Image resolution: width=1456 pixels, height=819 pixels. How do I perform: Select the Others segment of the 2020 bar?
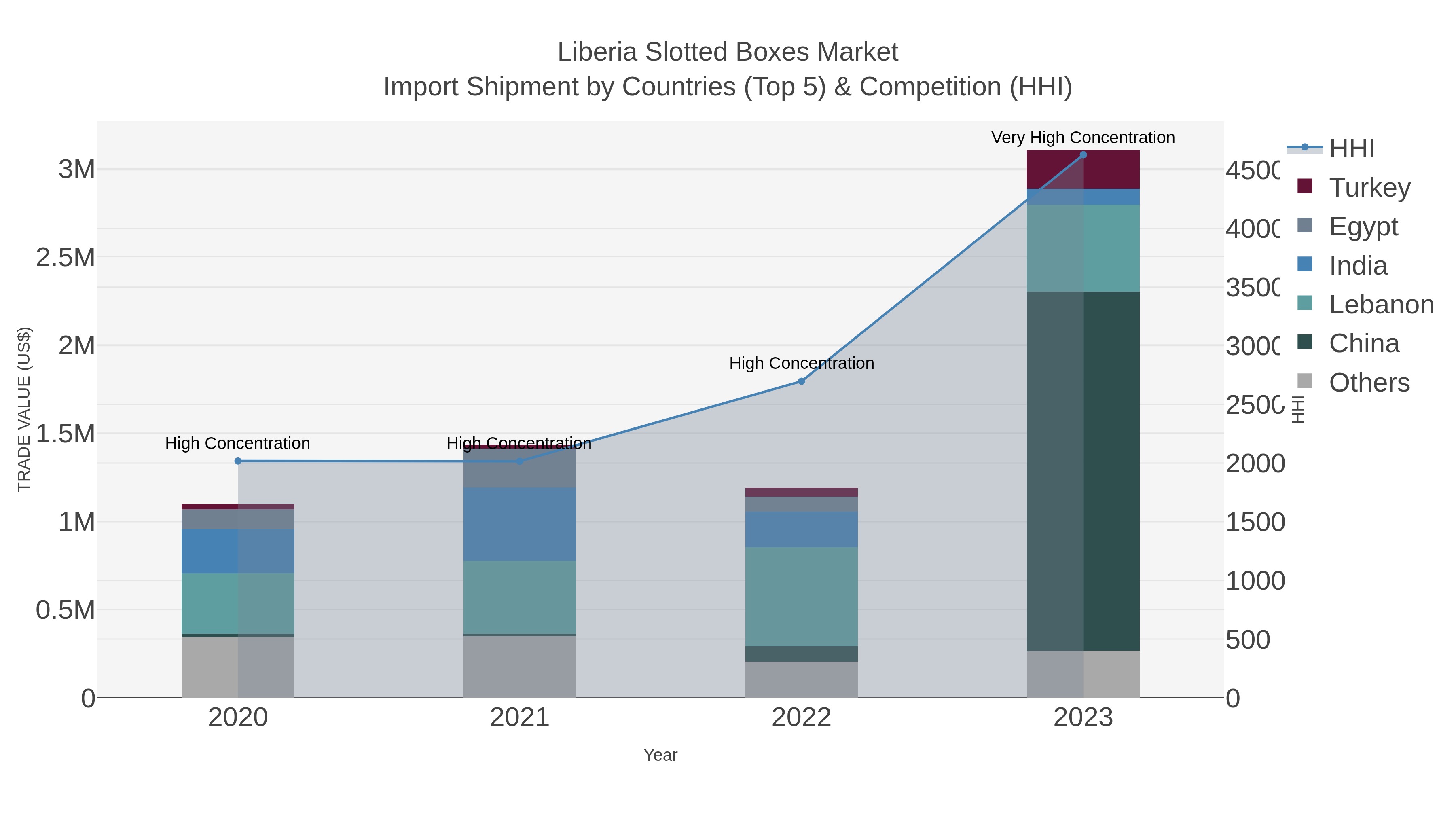point(238,667)
